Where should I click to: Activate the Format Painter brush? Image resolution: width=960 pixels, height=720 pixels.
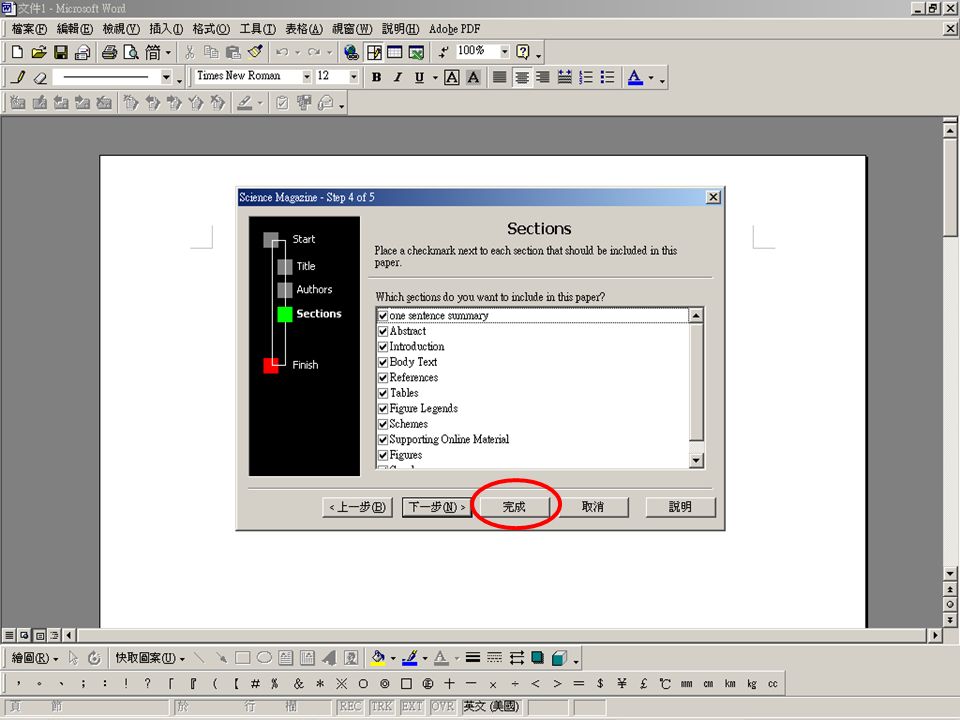tap(255, 52)
